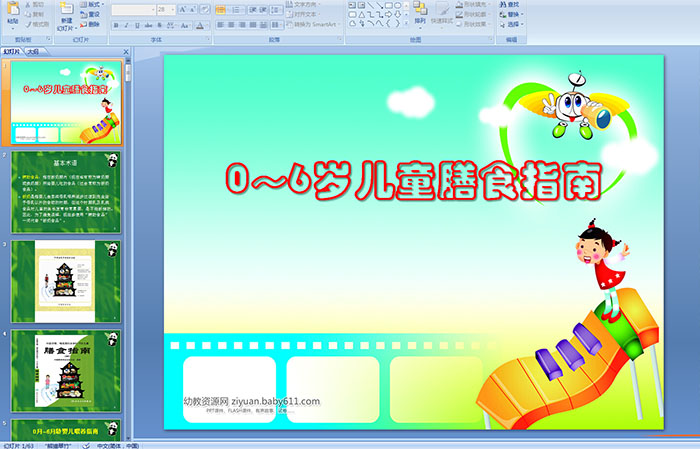Open the Clipboard group dialog launcher
This screenshot has width=700, height=449.
pyautogui.click(x=49, y=40)
